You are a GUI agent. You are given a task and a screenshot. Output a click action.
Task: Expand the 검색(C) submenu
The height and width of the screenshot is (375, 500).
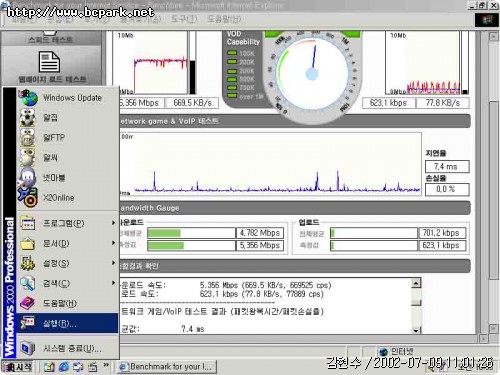click(x=68, y=283)
